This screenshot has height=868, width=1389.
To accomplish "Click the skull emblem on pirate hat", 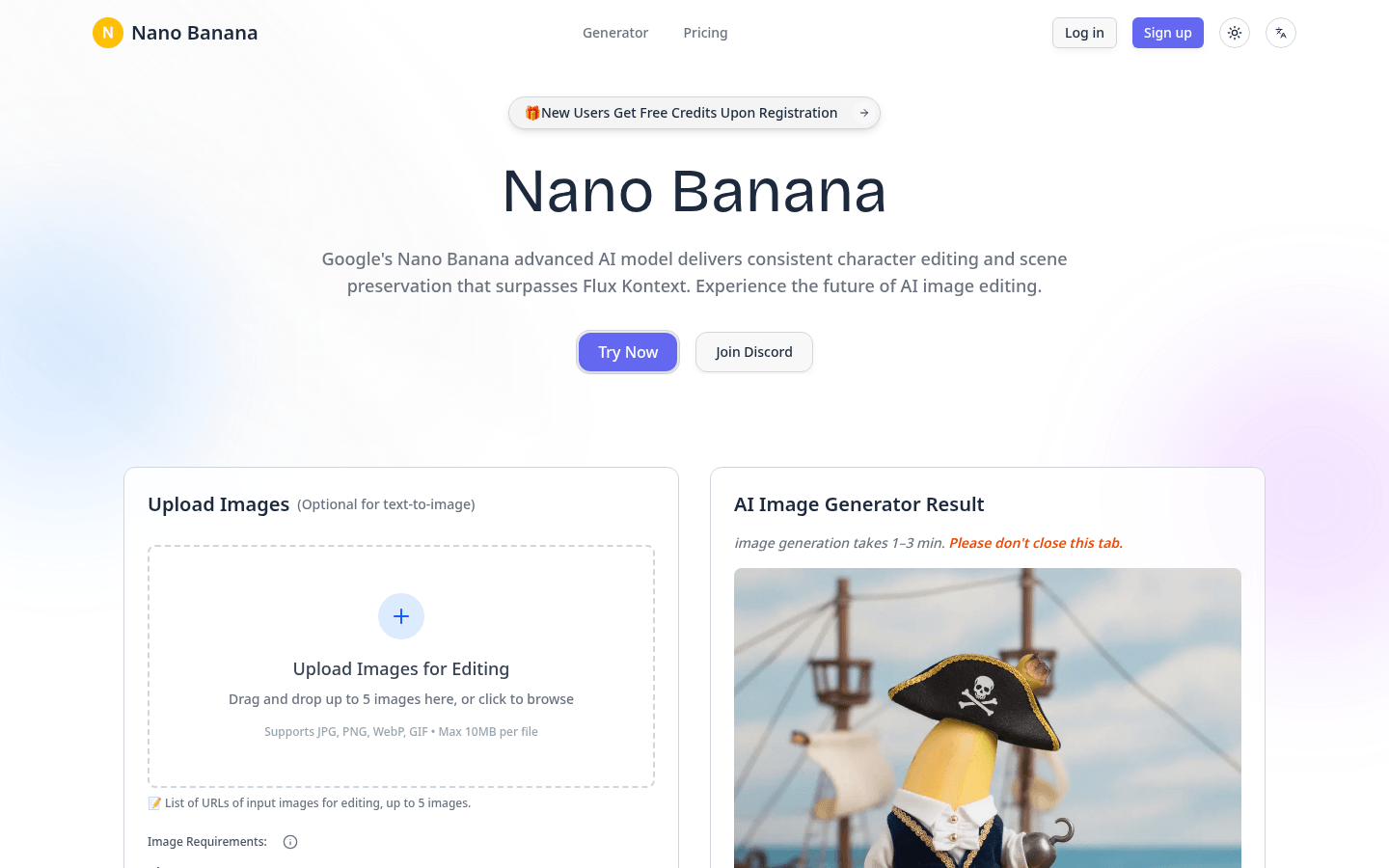I will tap(981, 694).
